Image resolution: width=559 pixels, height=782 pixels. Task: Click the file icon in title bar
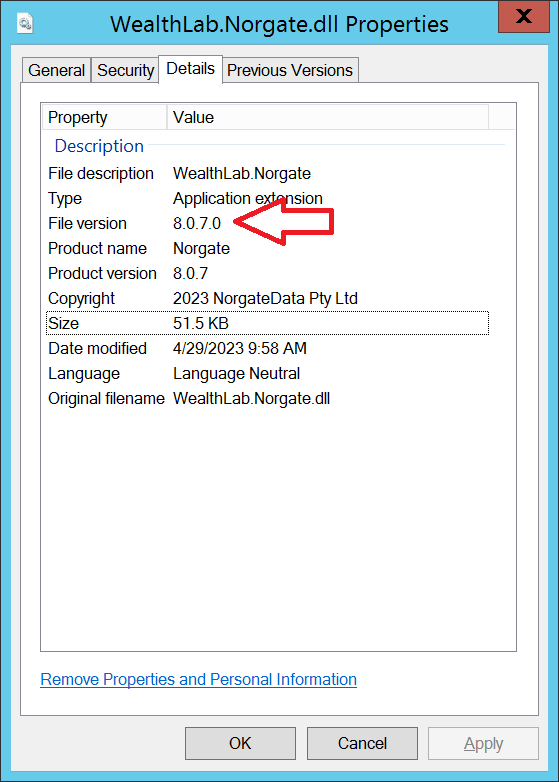pos(25,23)
